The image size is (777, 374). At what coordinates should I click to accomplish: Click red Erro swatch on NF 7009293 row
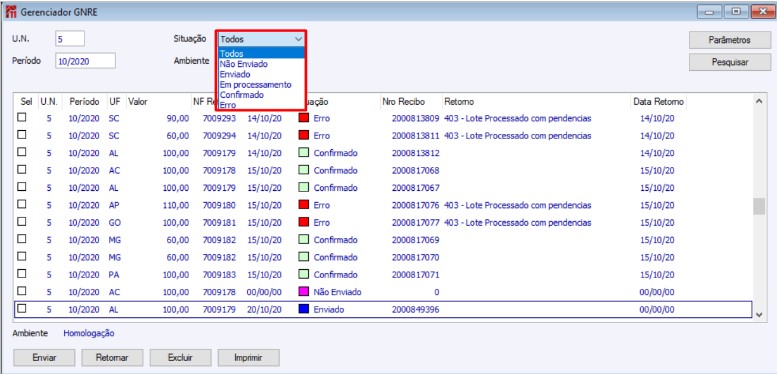coord(304,118)
